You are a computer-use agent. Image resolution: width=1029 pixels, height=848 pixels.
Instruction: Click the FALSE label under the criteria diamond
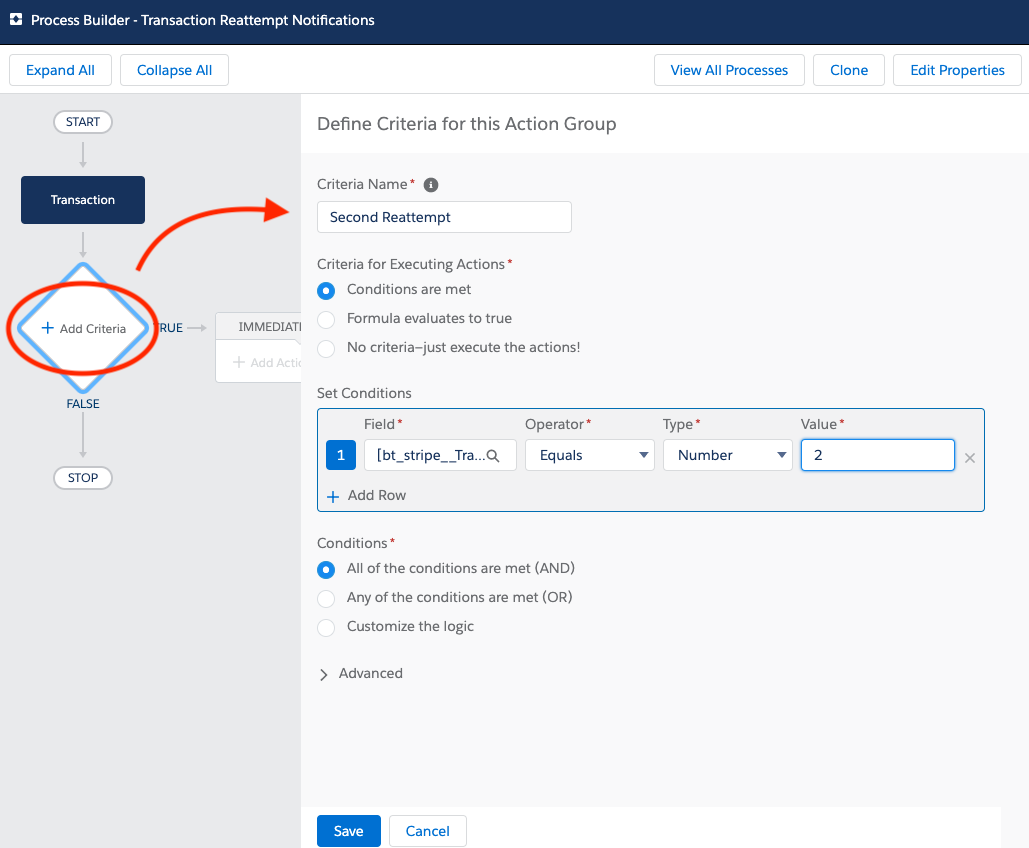[x=83, y=404]
